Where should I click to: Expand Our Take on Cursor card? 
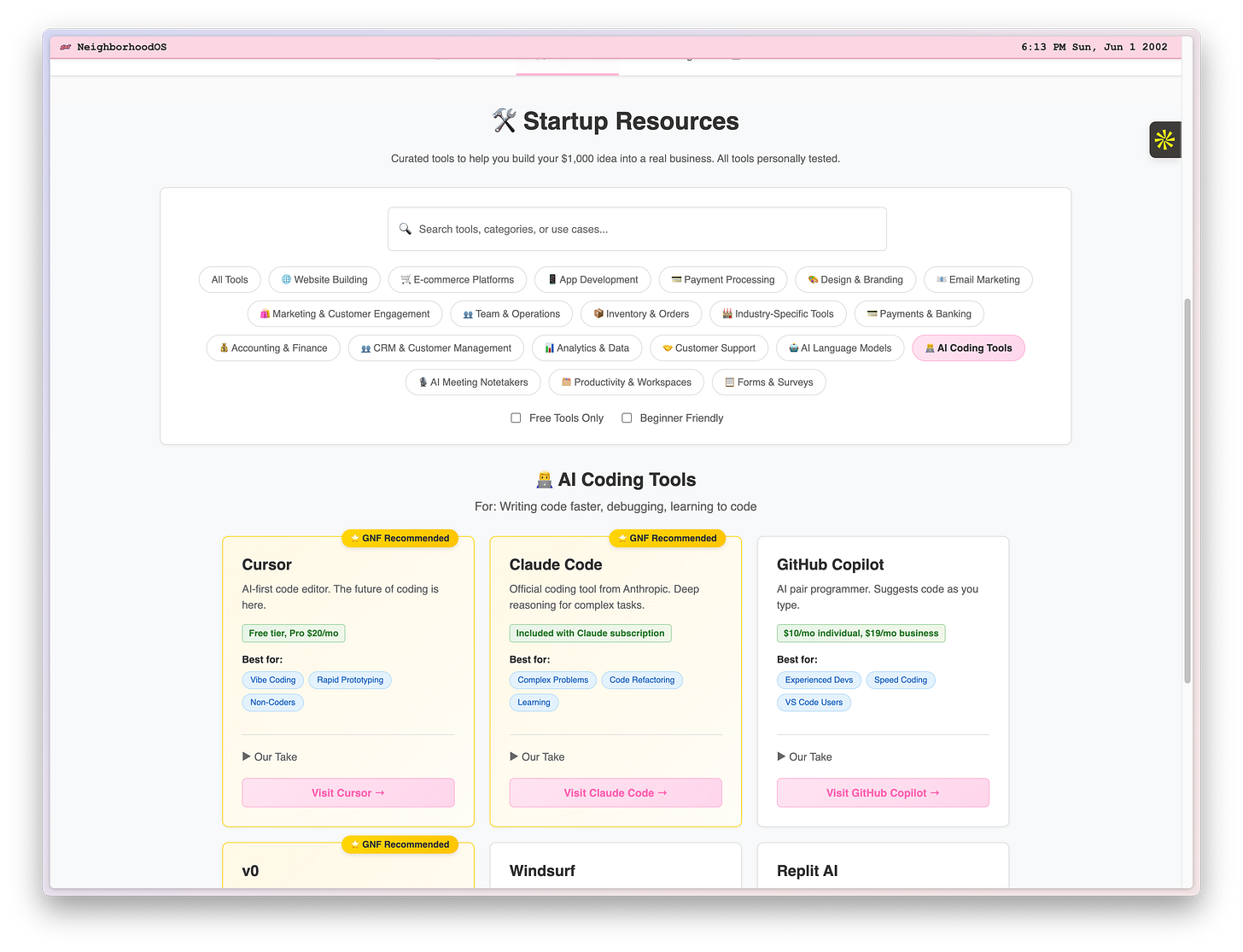(270, 756)
